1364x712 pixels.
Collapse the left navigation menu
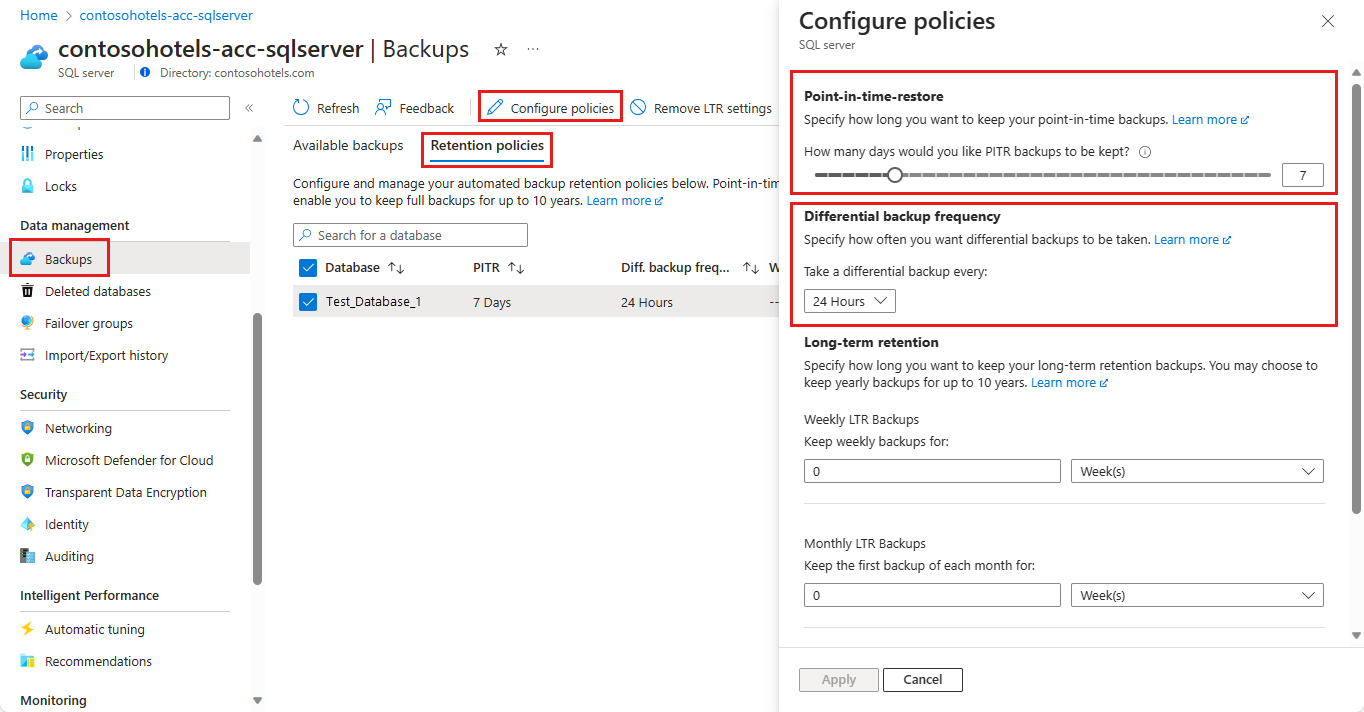click(x=249, y=108)
